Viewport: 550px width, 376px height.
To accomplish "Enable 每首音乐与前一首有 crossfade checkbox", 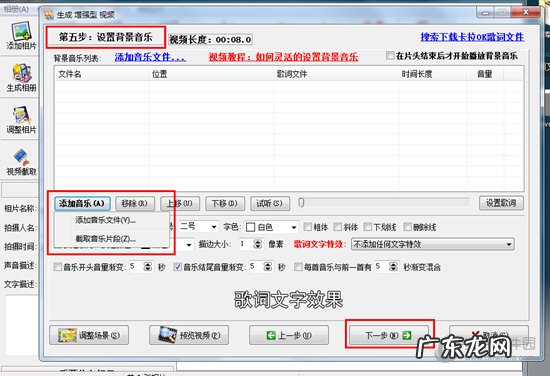I will coord(298,267).
